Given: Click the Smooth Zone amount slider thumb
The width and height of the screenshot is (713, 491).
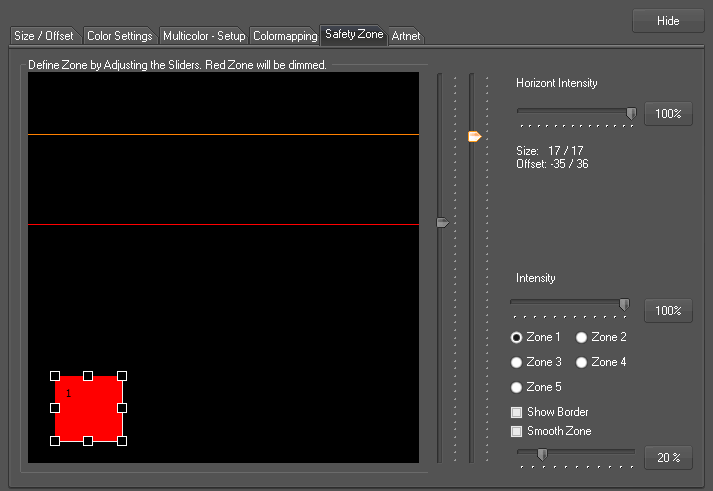Looking at the screenshot, I should click(x=542, y=455).
